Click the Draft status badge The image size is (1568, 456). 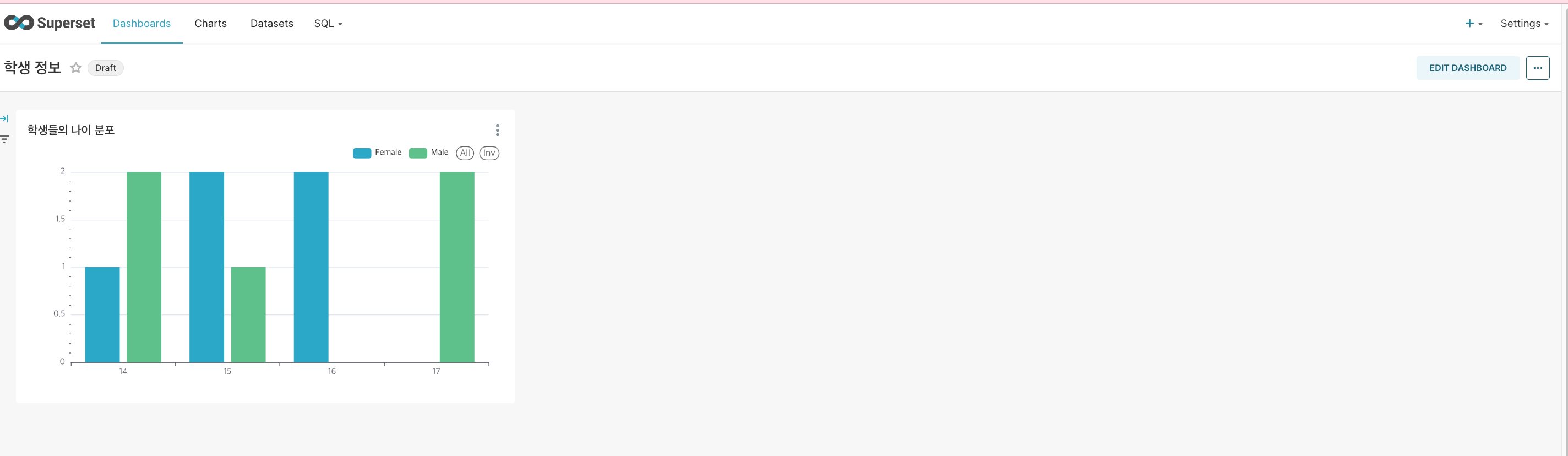click(x=105, y=68)
